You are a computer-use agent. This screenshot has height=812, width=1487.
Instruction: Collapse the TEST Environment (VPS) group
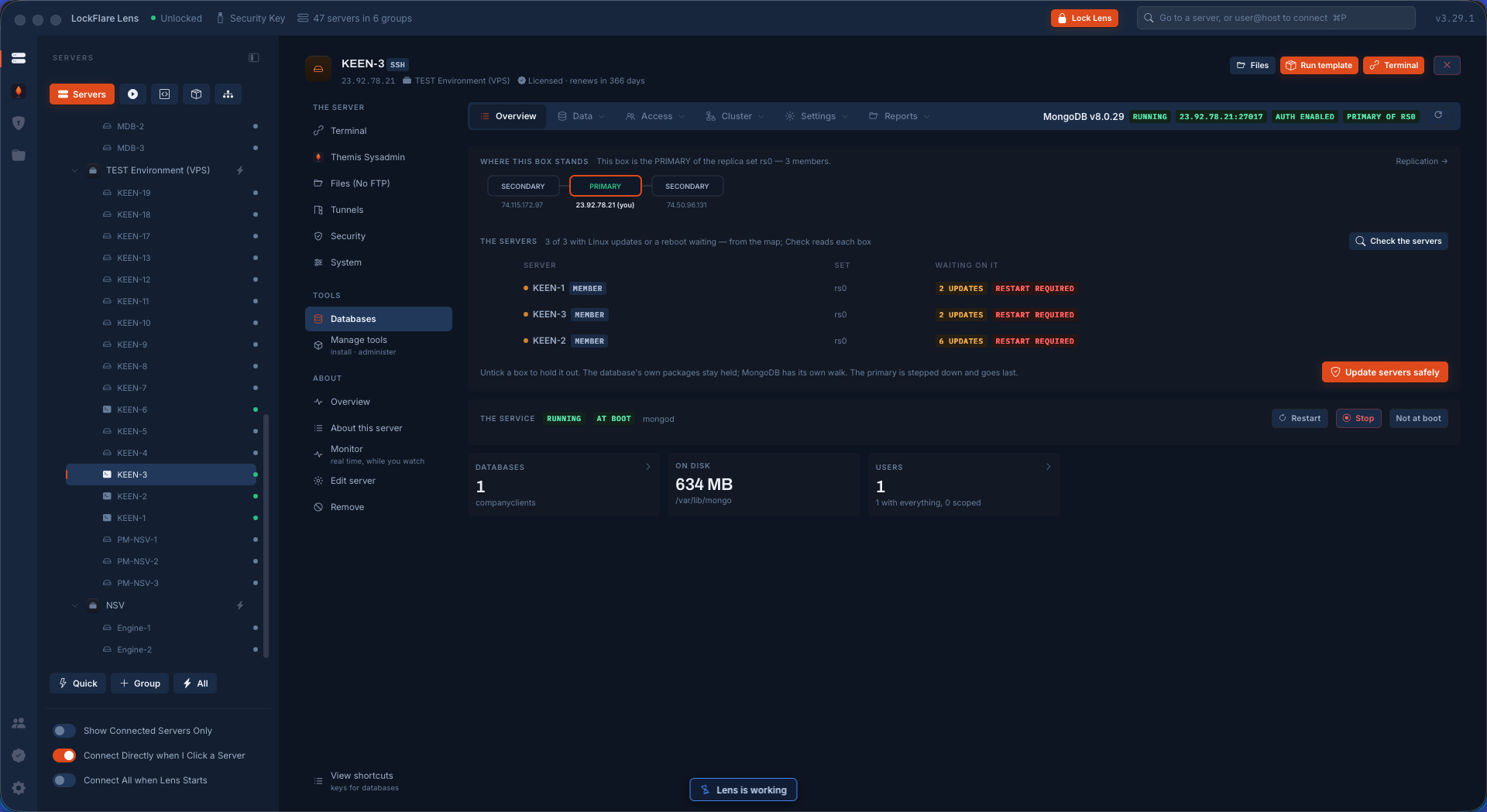coord(75,170)
